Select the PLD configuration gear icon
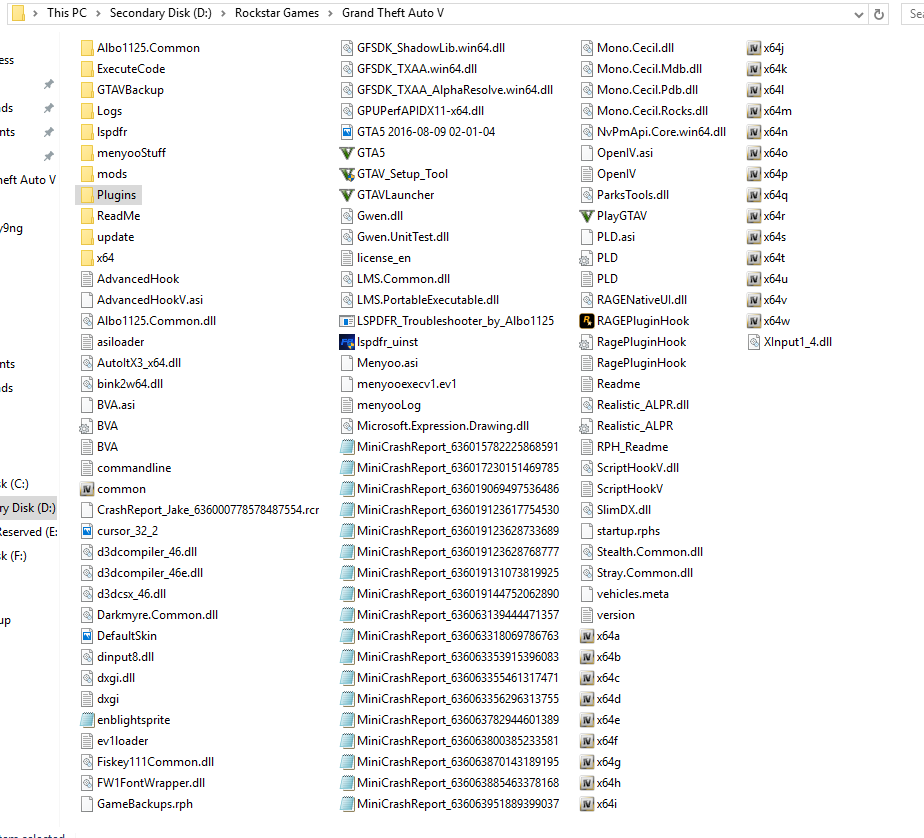The image size is (924, 838). 586,258
